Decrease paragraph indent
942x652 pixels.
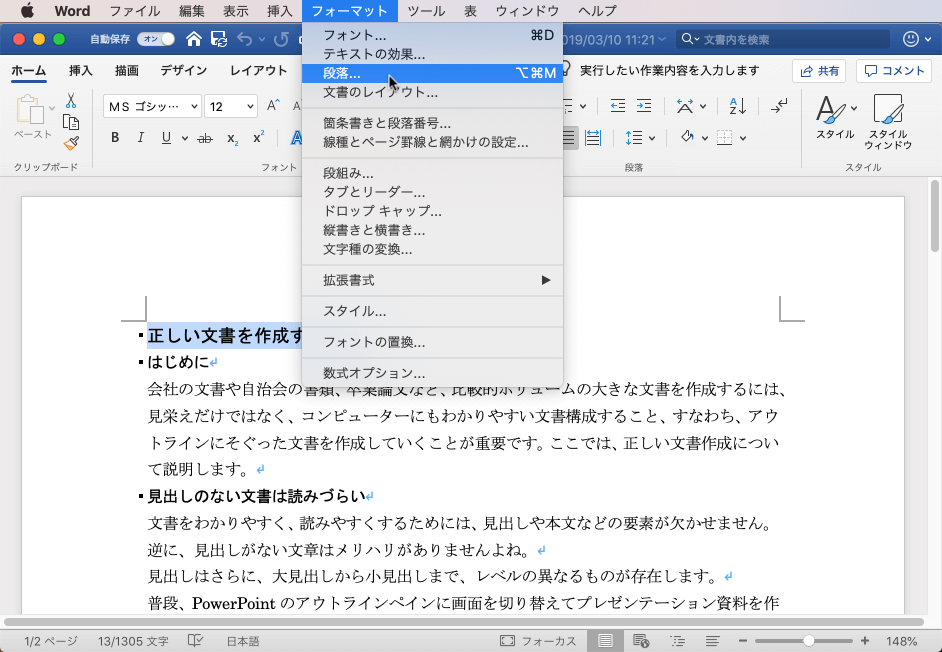point(618,106)
